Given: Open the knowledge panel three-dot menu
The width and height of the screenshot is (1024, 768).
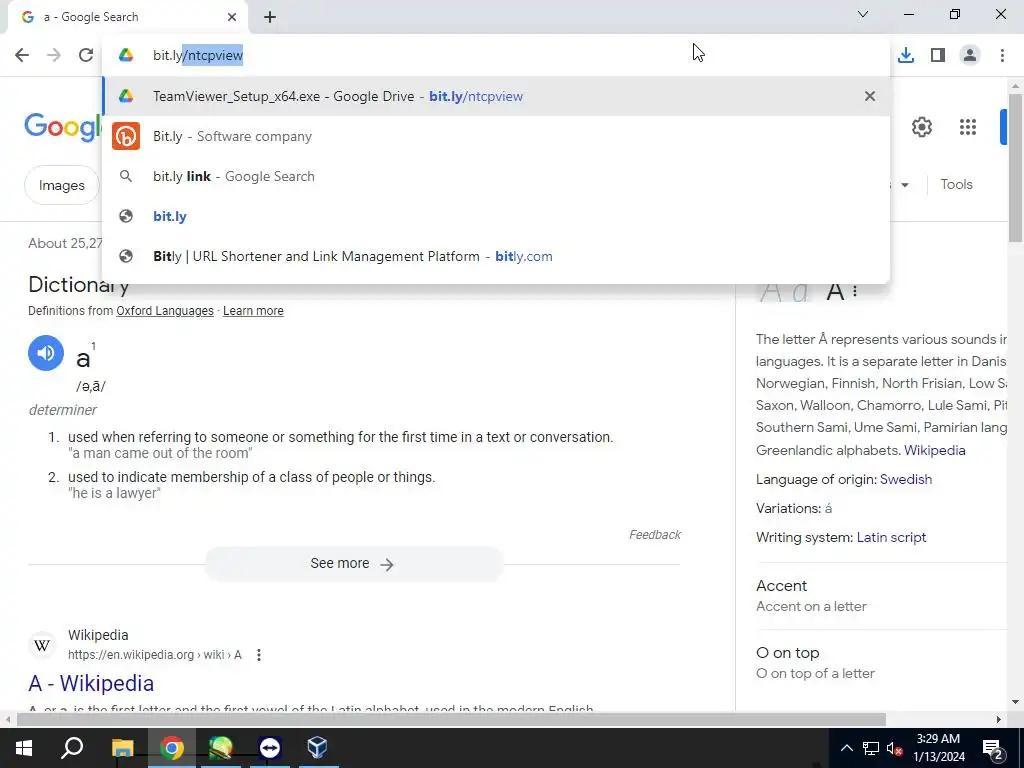Looking at the screenshot, I should 855,291.
